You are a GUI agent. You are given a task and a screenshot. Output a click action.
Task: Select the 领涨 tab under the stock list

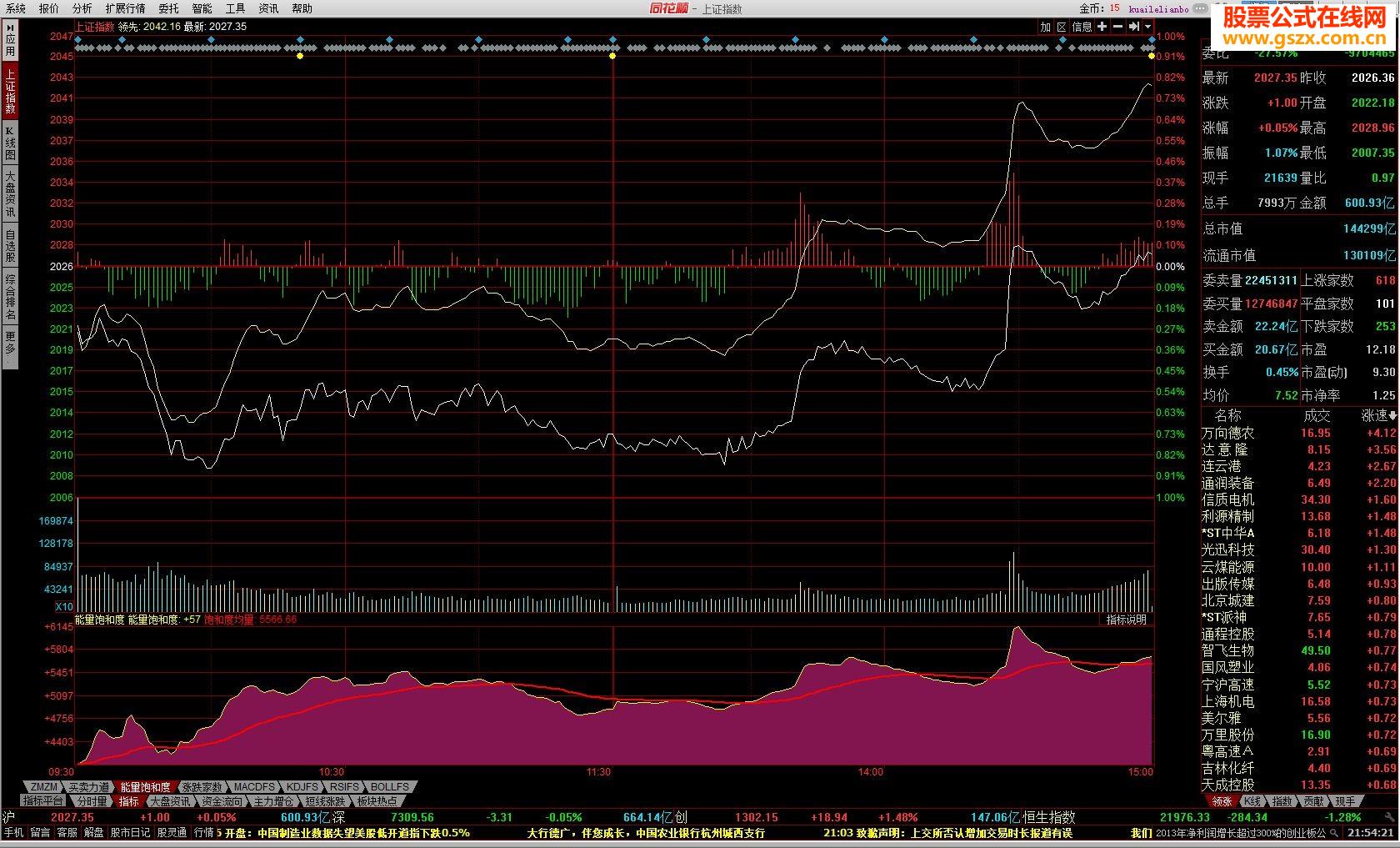tap(1222, 801)
